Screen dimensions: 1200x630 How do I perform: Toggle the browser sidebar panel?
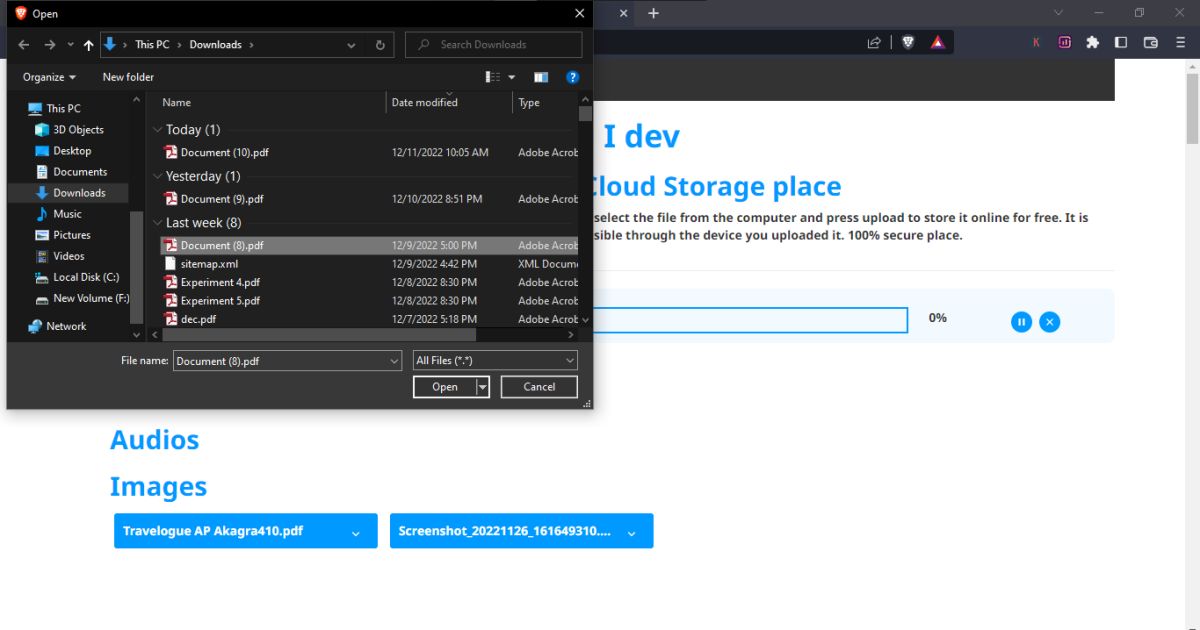coord(1121,42)
